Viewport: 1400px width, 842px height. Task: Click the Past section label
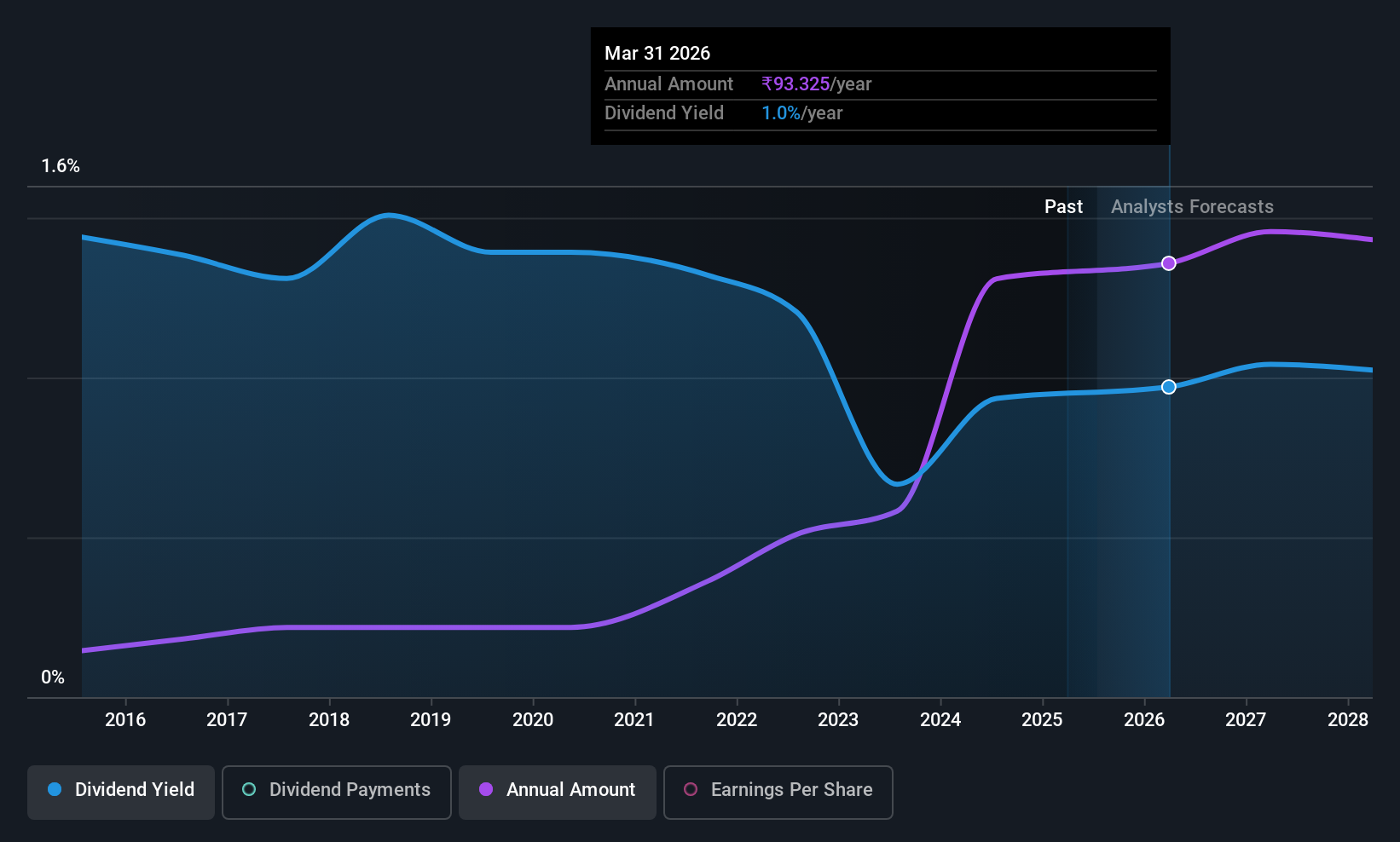tap(1063, 207)
